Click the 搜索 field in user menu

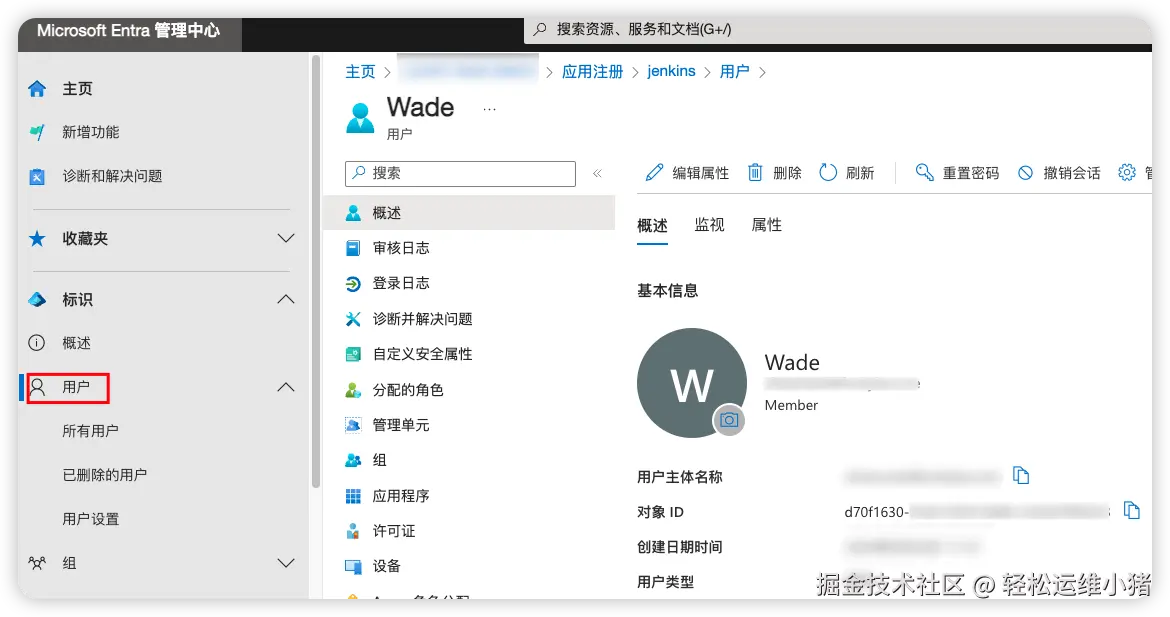(x=460, y=174)
